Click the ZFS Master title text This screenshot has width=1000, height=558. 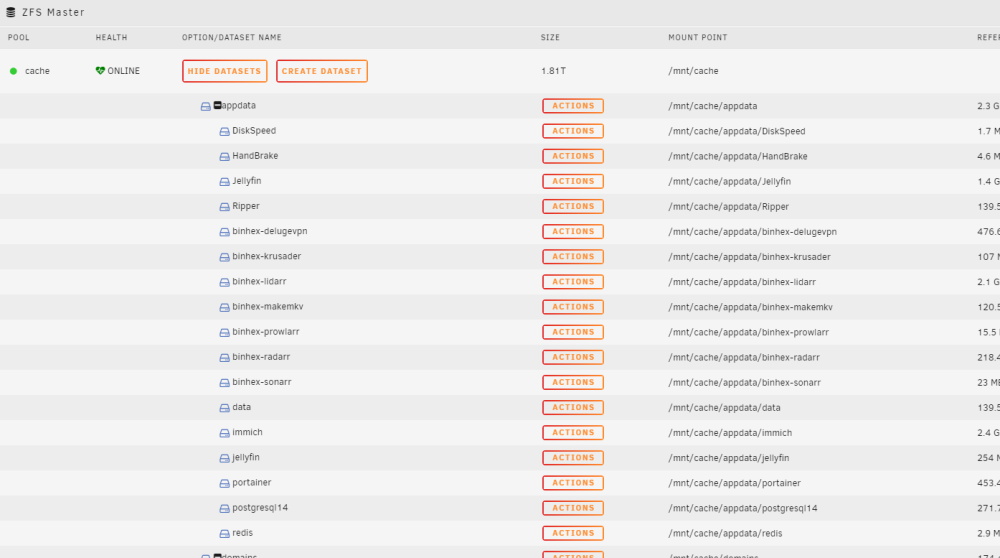coord(53,12)
